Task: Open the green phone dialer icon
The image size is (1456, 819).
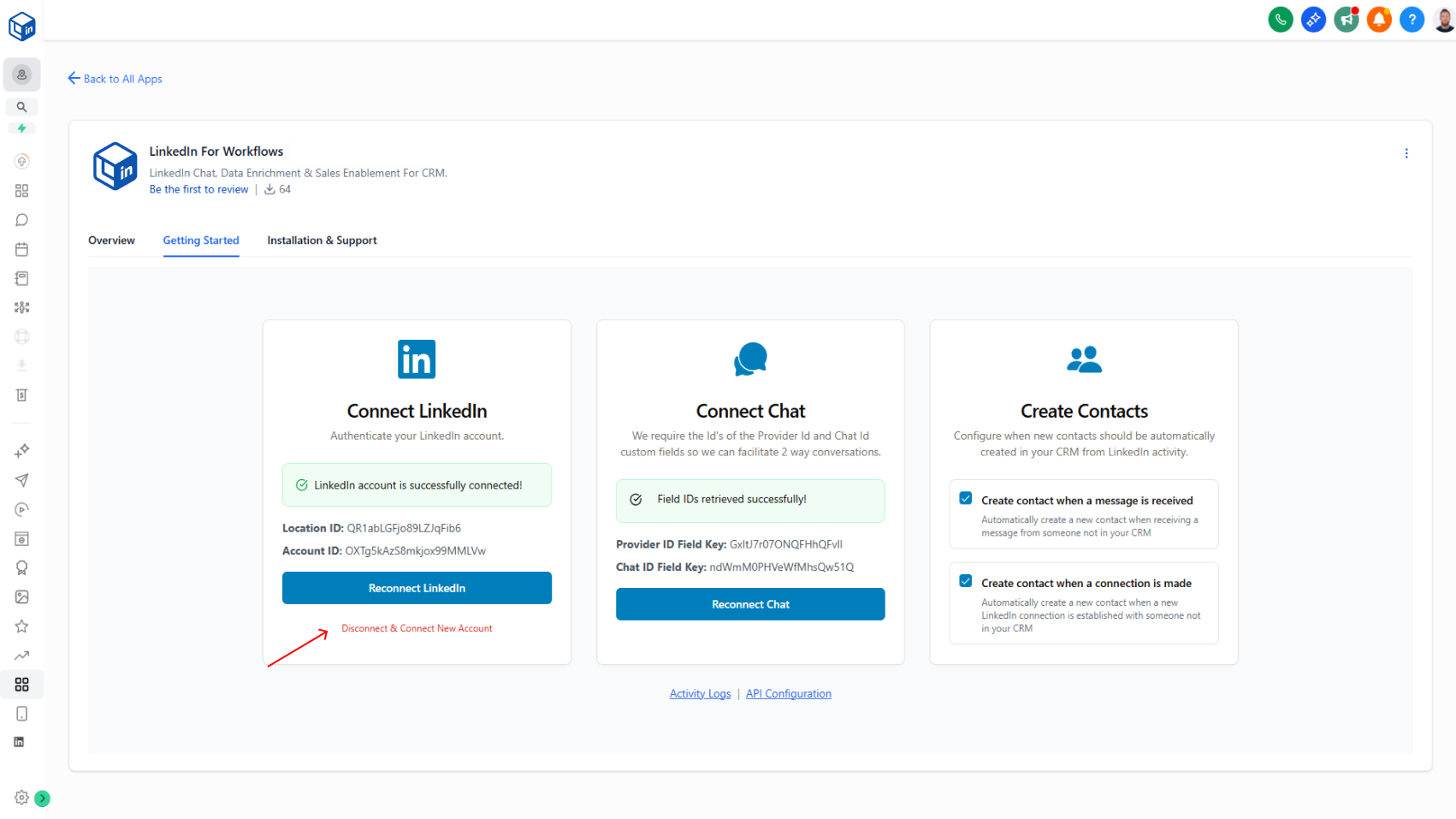Action: click(x=1281, y=19)
